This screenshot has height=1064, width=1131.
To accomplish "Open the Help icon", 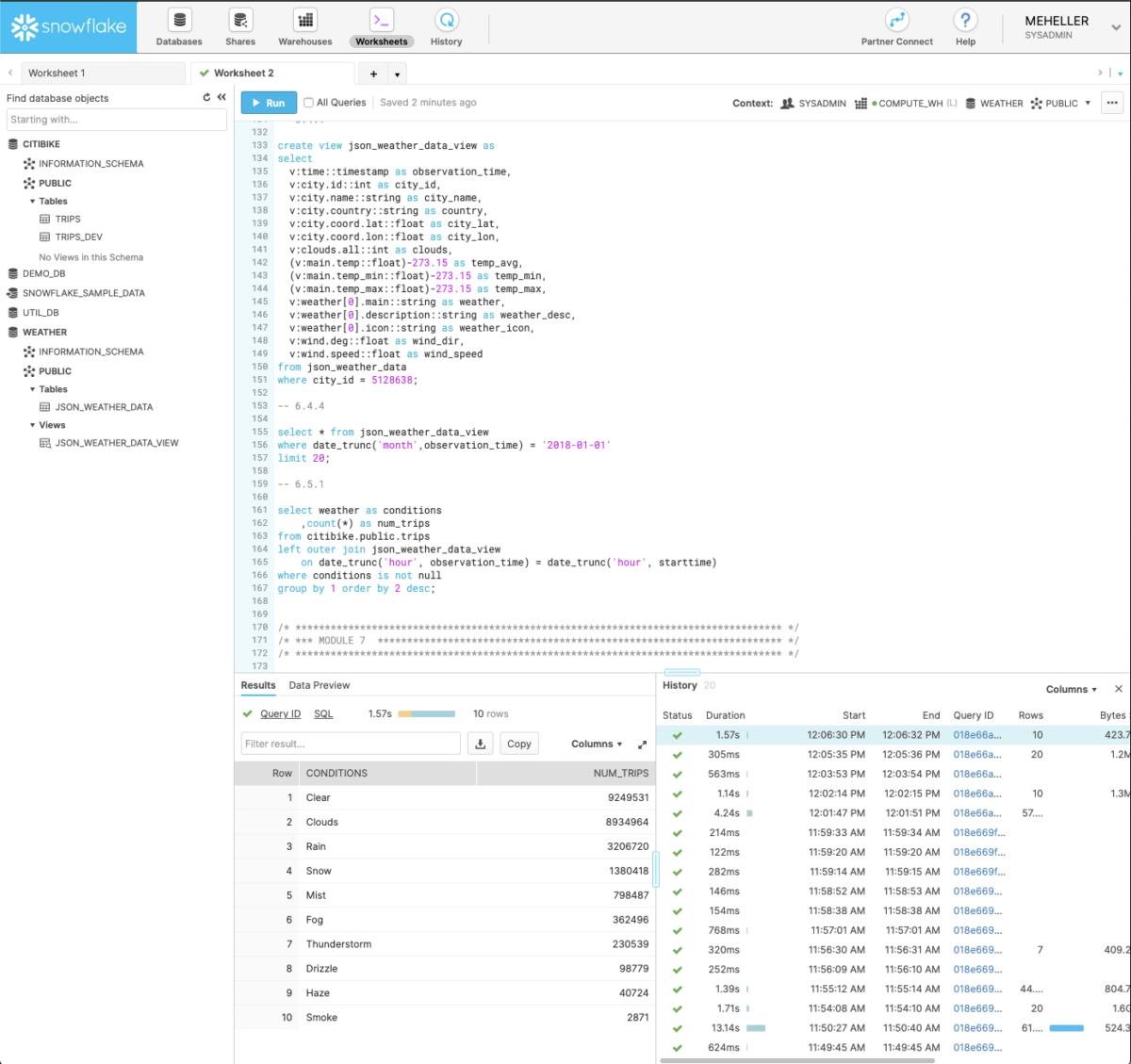I will point(965,20).
